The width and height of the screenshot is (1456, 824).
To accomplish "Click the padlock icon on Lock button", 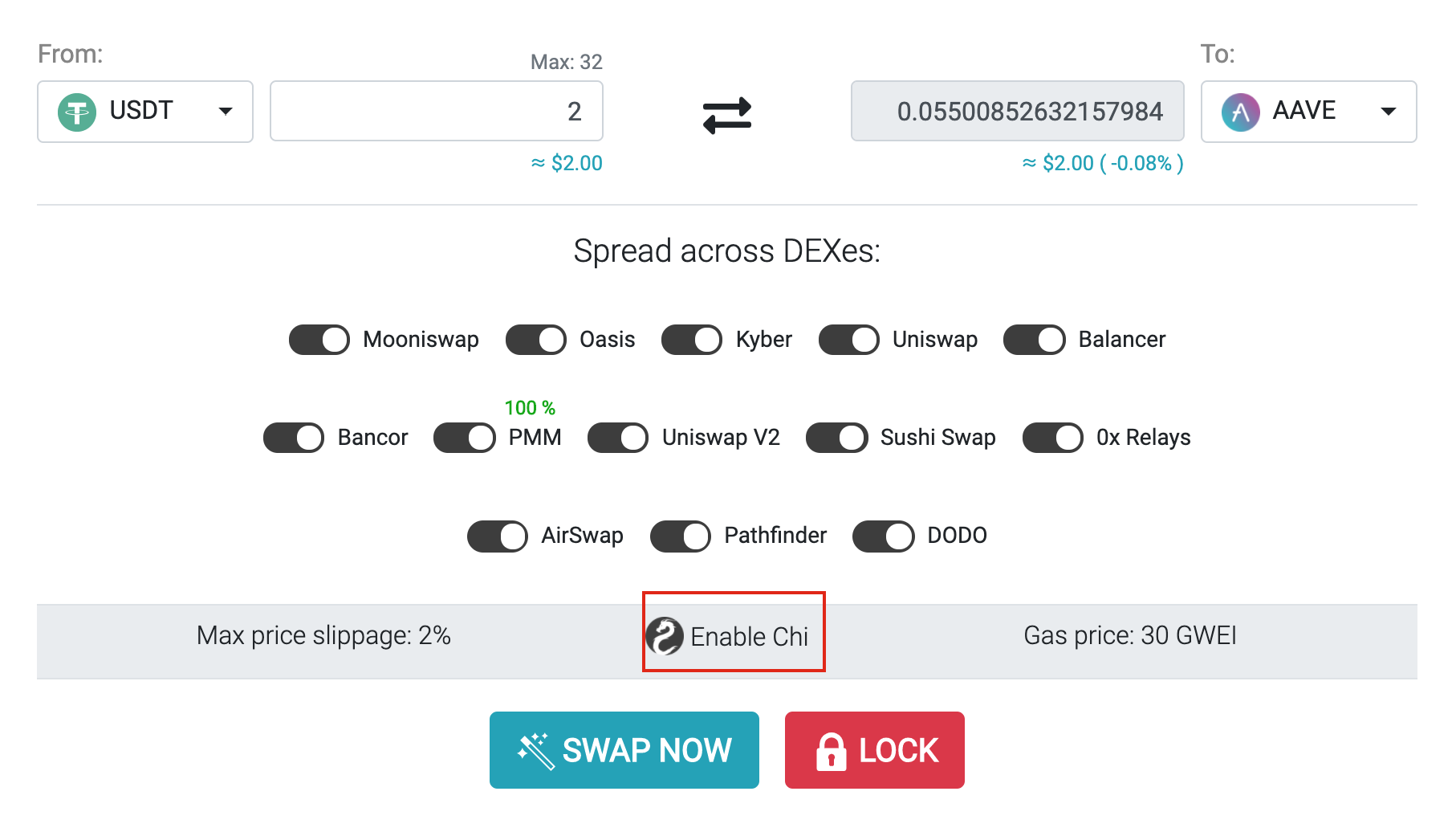I will point(832,751).
